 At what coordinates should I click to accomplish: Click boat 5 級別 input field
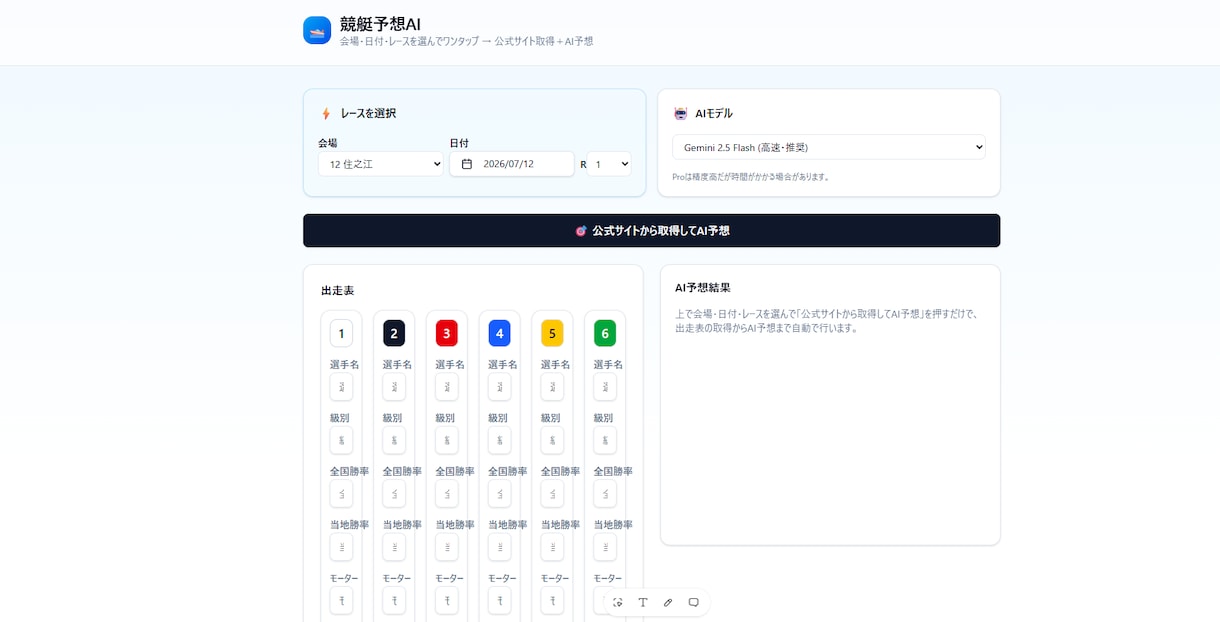coord(552,440)
